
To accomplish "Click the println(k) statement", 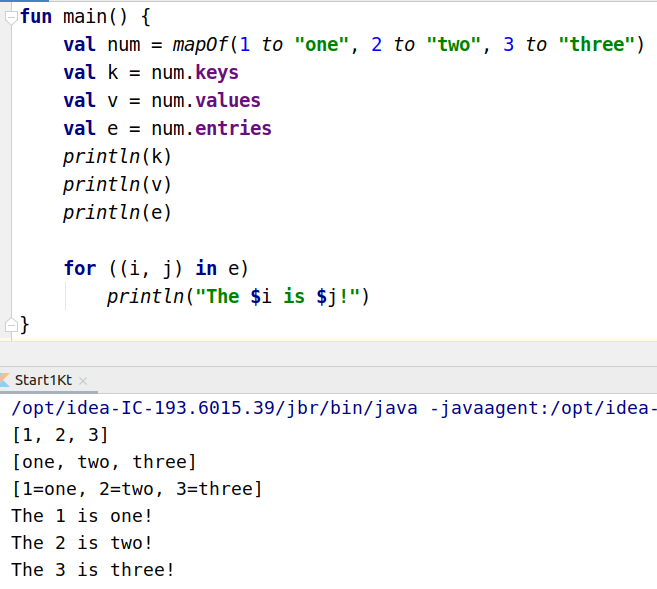I will (x=117, y=157).
